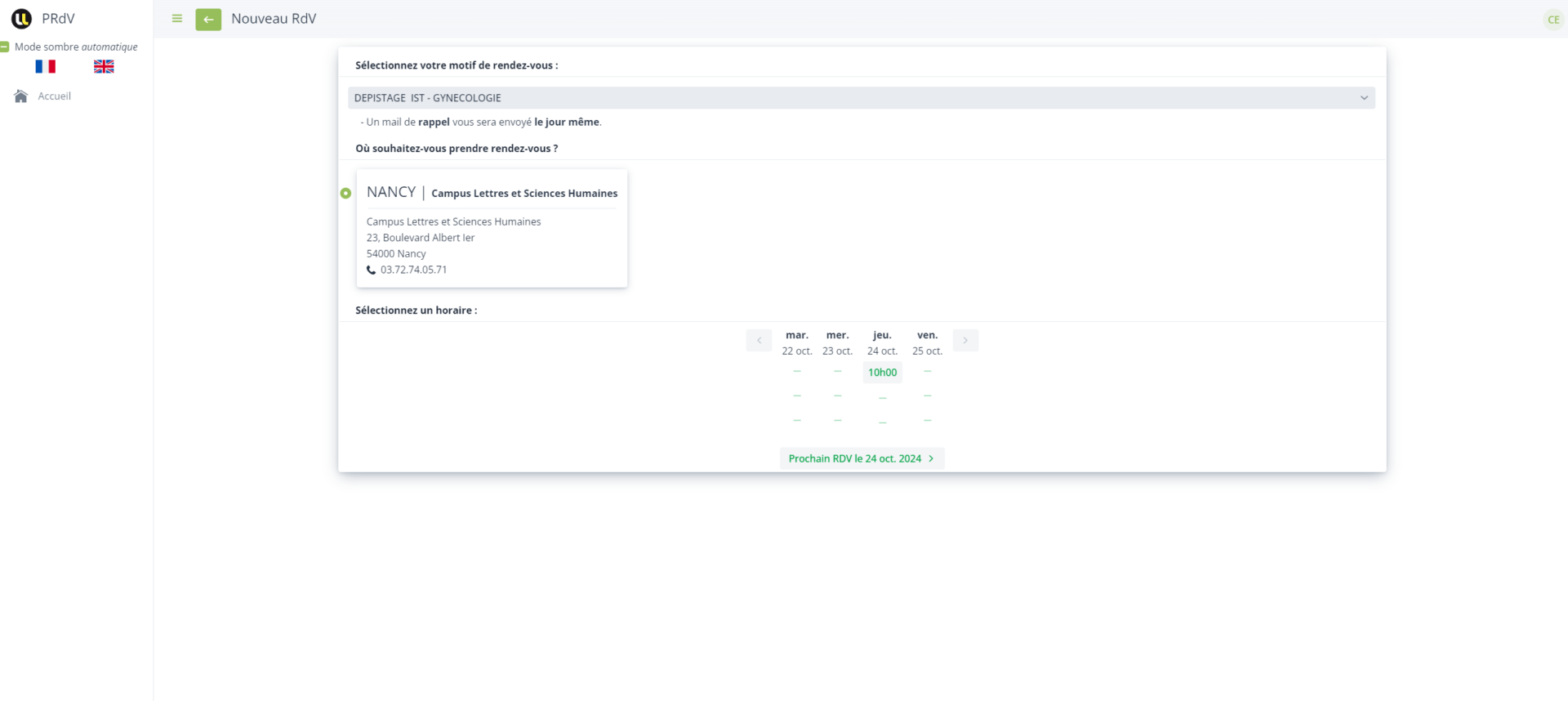Image resolution: width=1568 pixels, height=701 pixels.
Task: Toggle the sidebar with hamburger icon
Action: coord(177,19)
